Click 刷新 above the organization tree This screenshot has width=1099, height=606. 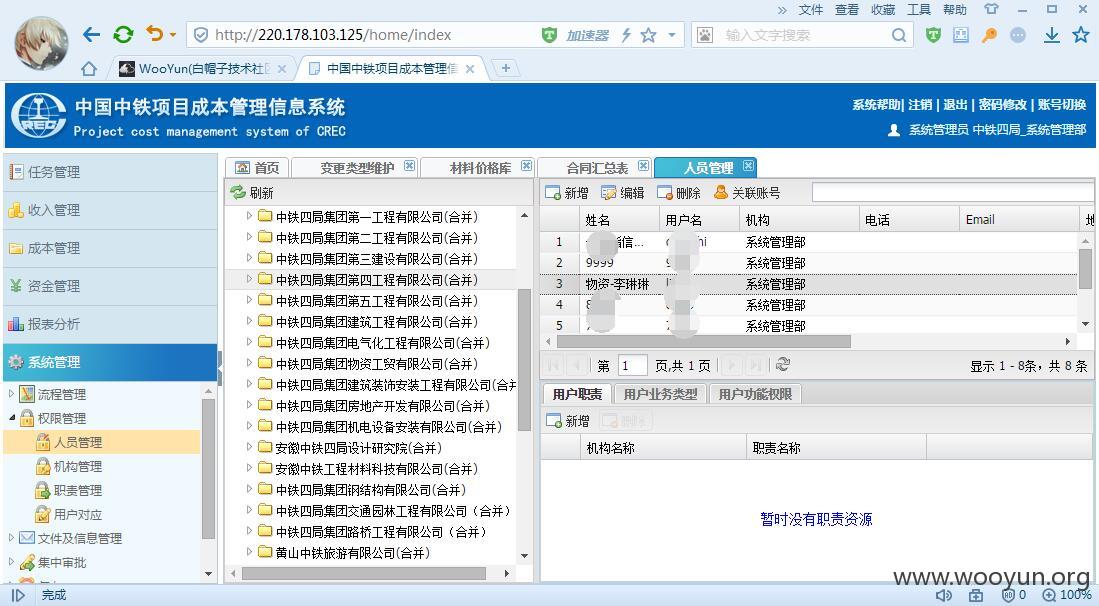(x=252, y=193)
